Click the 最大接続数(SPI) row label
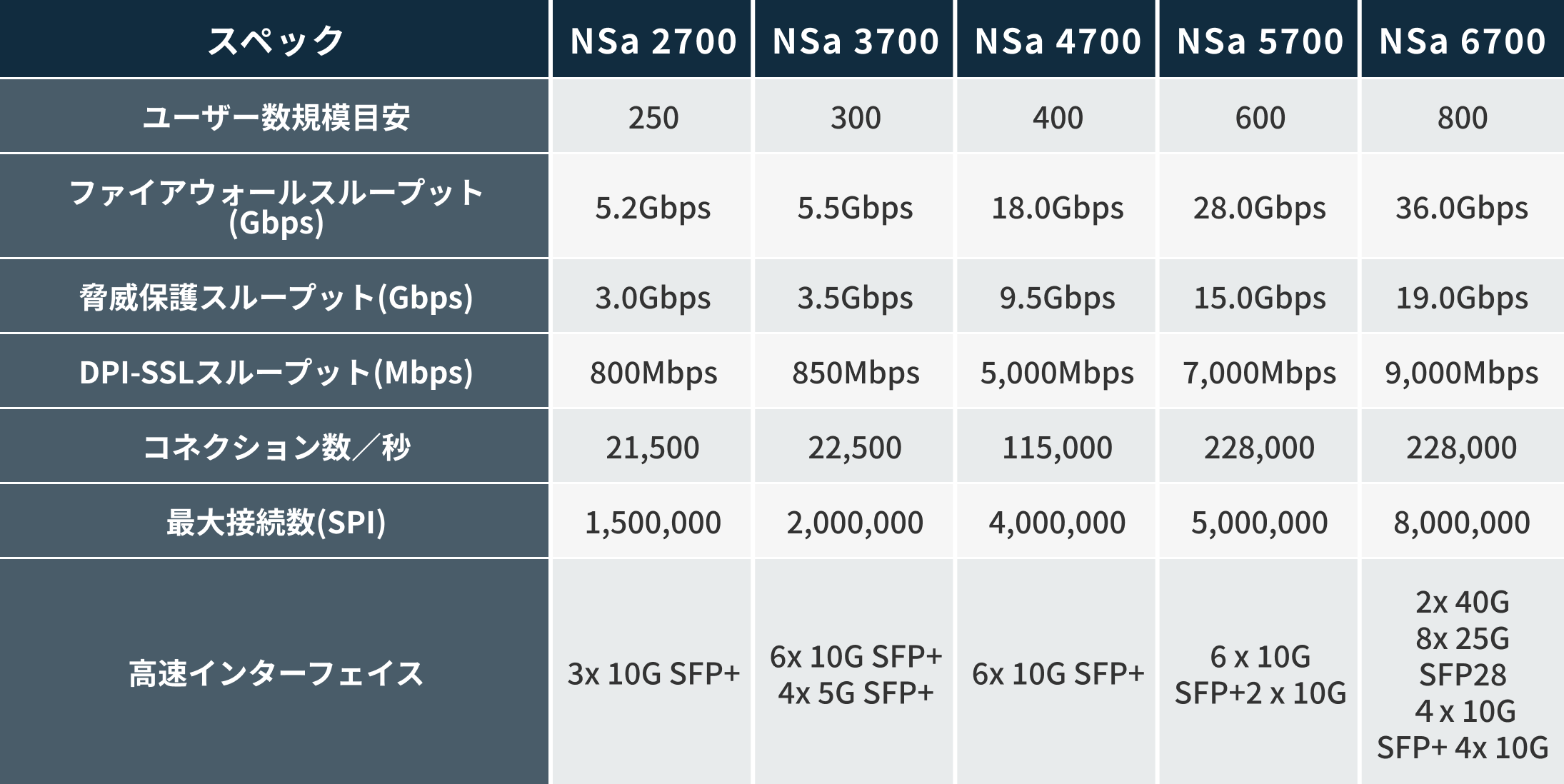The width and height of the screenshot is (1564, 784). tap(274, 521)
